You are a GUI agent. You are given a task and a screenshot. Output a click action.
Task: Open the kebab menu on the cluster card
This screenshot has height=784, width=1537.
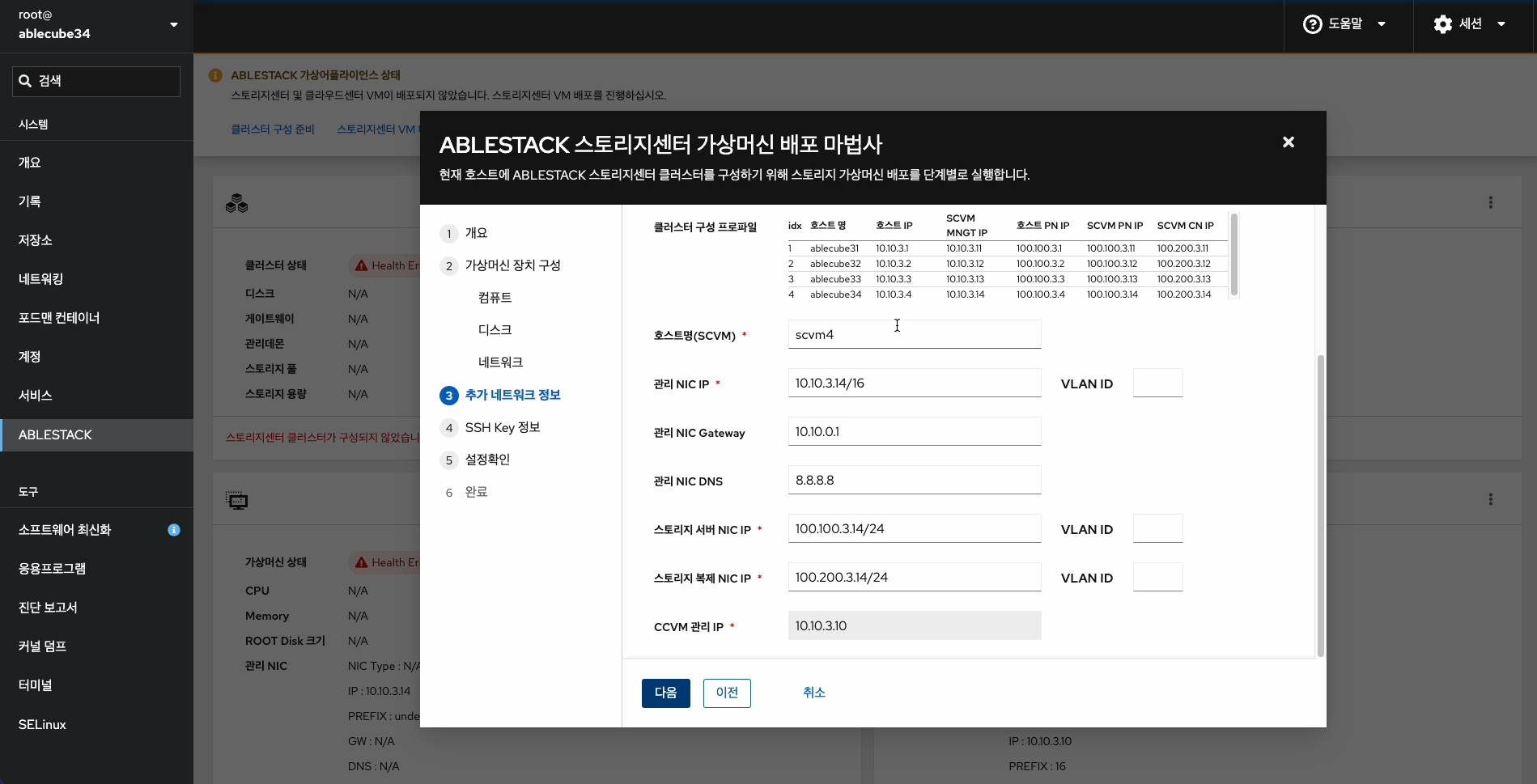1491,202
